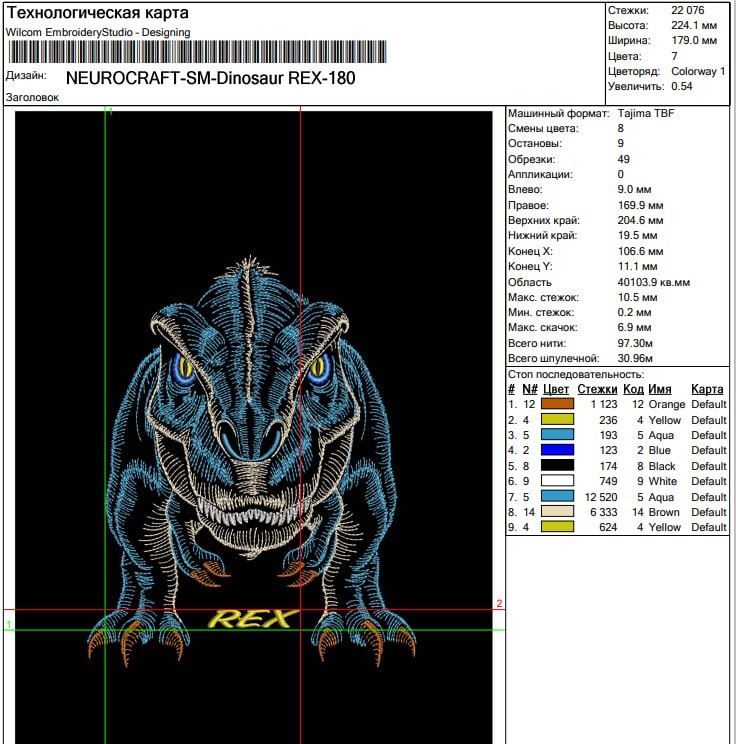This screenshot has height=744, width=736.
Task: Click the Brown swatch in row 8
Action: (x=557, y=512)
